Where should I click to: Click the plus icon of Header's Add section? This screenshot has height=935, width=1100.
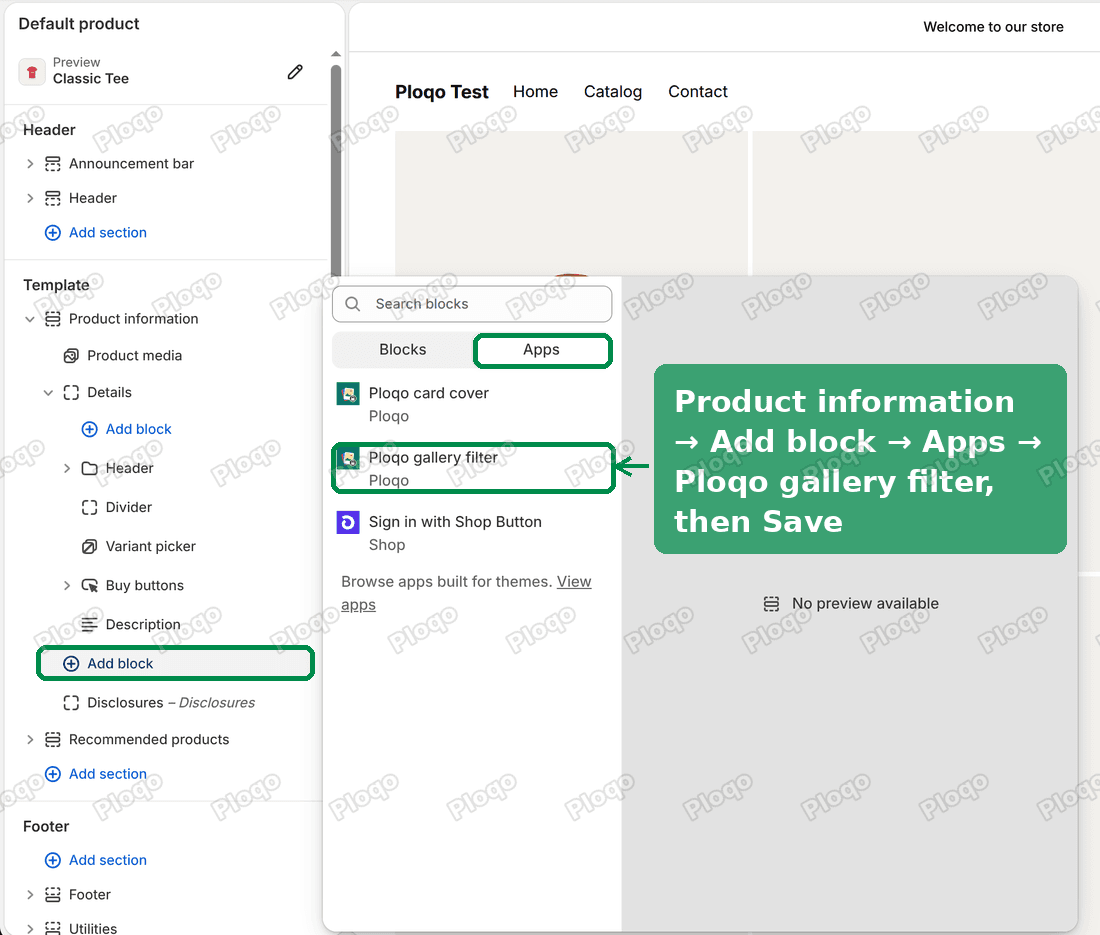[53, 232]
